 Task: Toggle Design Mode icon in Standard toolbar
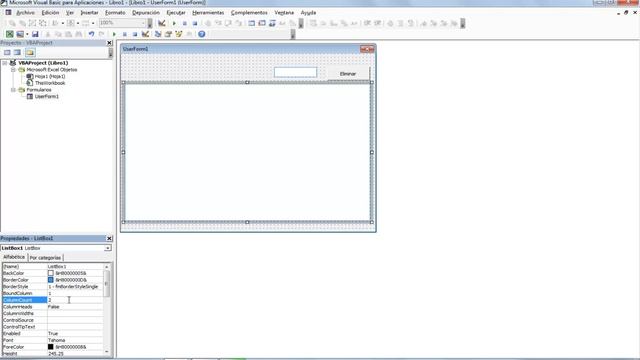click(x=145, y=34)
